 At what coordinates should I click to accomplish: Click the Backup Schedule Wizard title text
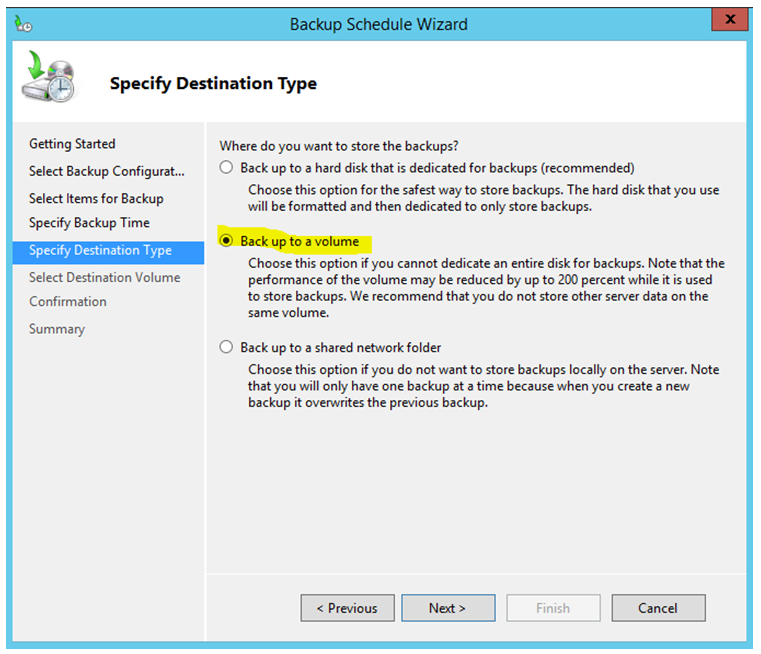pyautogui.click(x=379, y=24)
